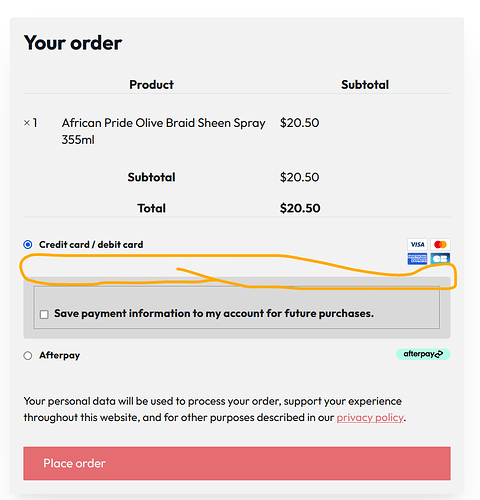Click the Your order heading
Viewport: 480px width, 500px height.
coord(73,43)
